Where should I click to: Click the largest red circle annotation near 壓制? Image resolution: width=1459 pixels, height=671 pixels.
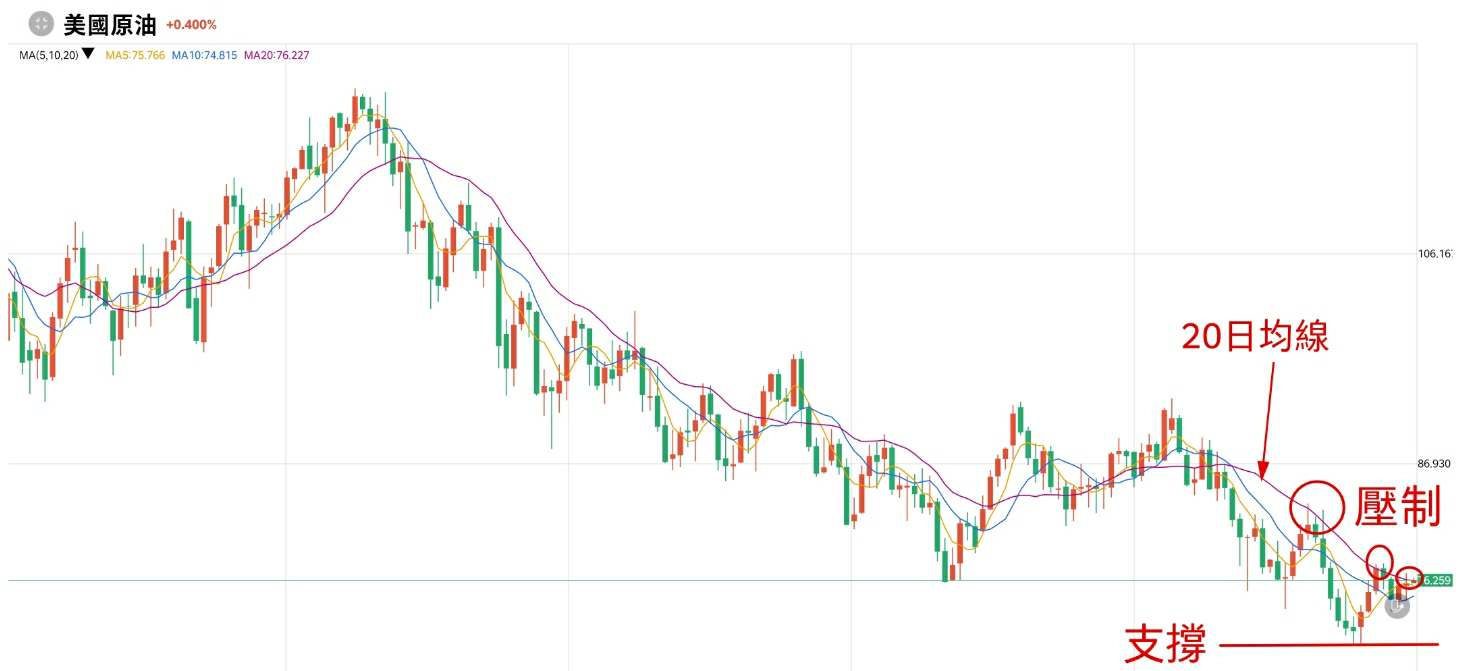pos(1317,507)
